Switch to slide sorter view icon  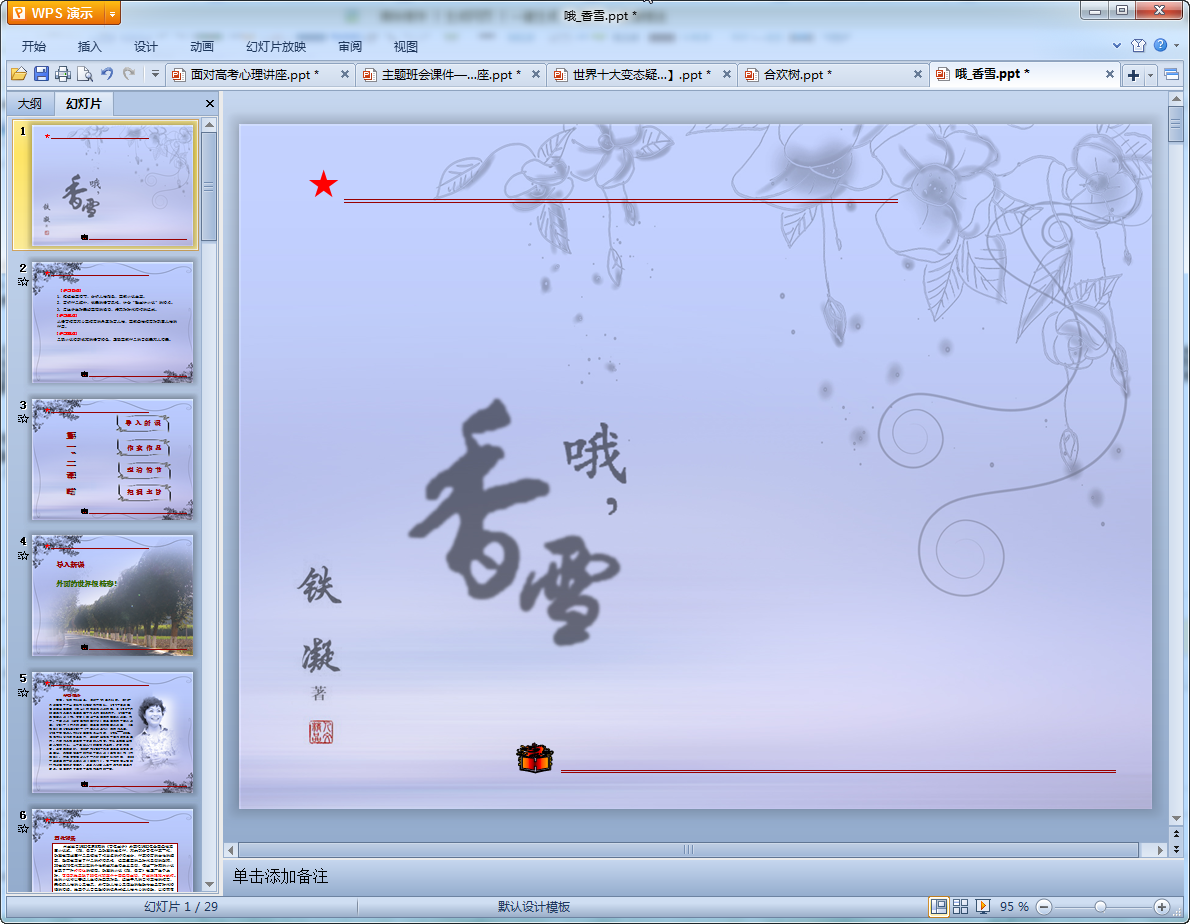tap(961, 907)
